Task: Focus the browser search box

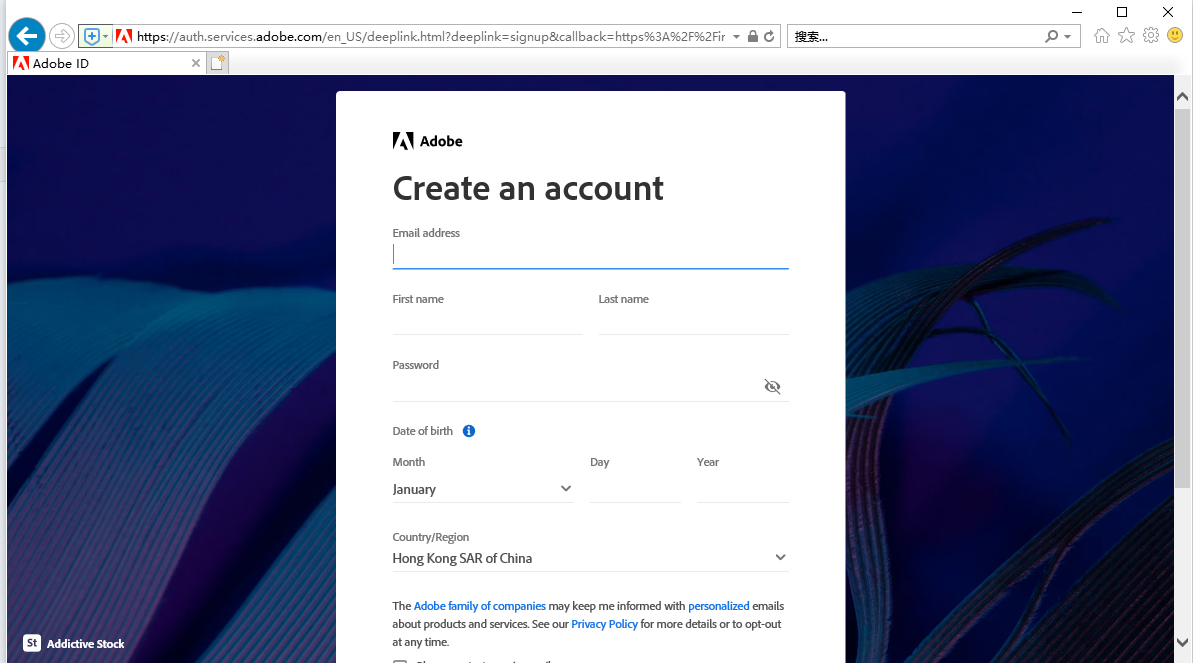Action: pos(917,37)
